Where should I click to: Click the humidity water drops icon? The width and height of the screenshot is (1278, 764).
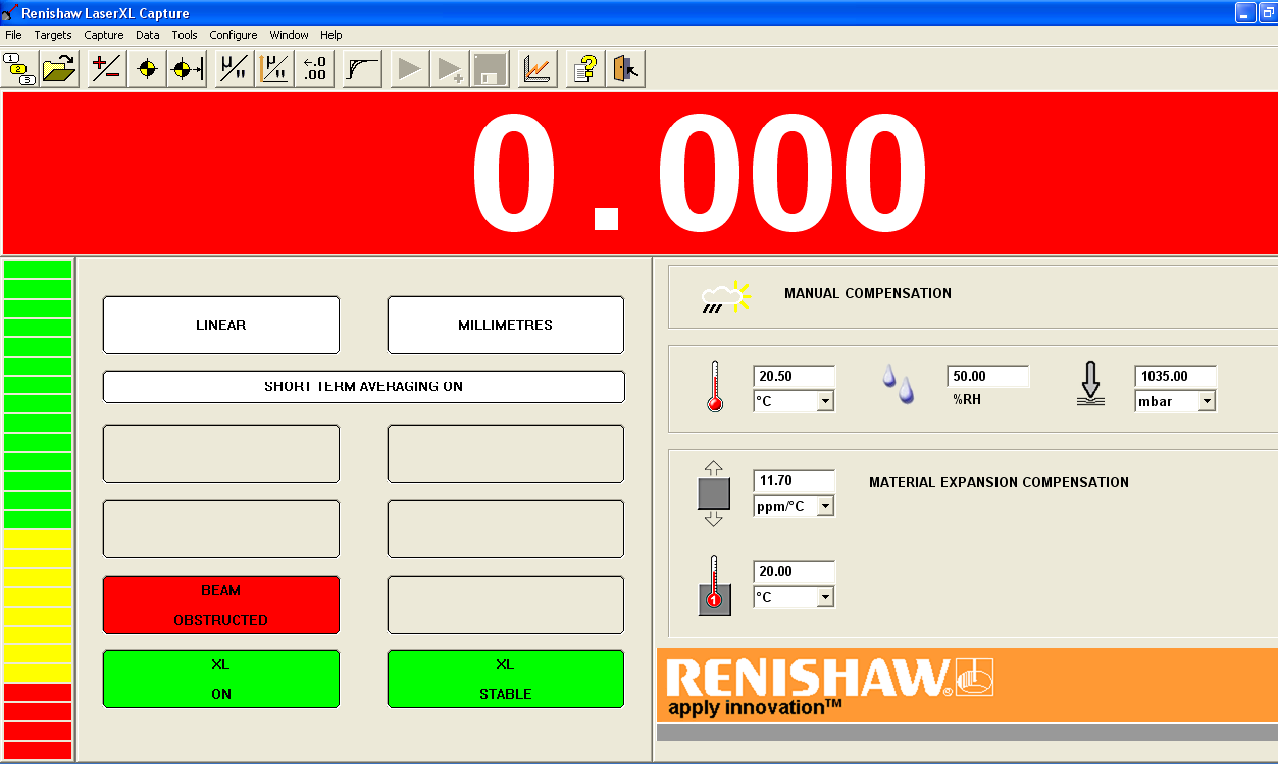click(x=898, y=384)
